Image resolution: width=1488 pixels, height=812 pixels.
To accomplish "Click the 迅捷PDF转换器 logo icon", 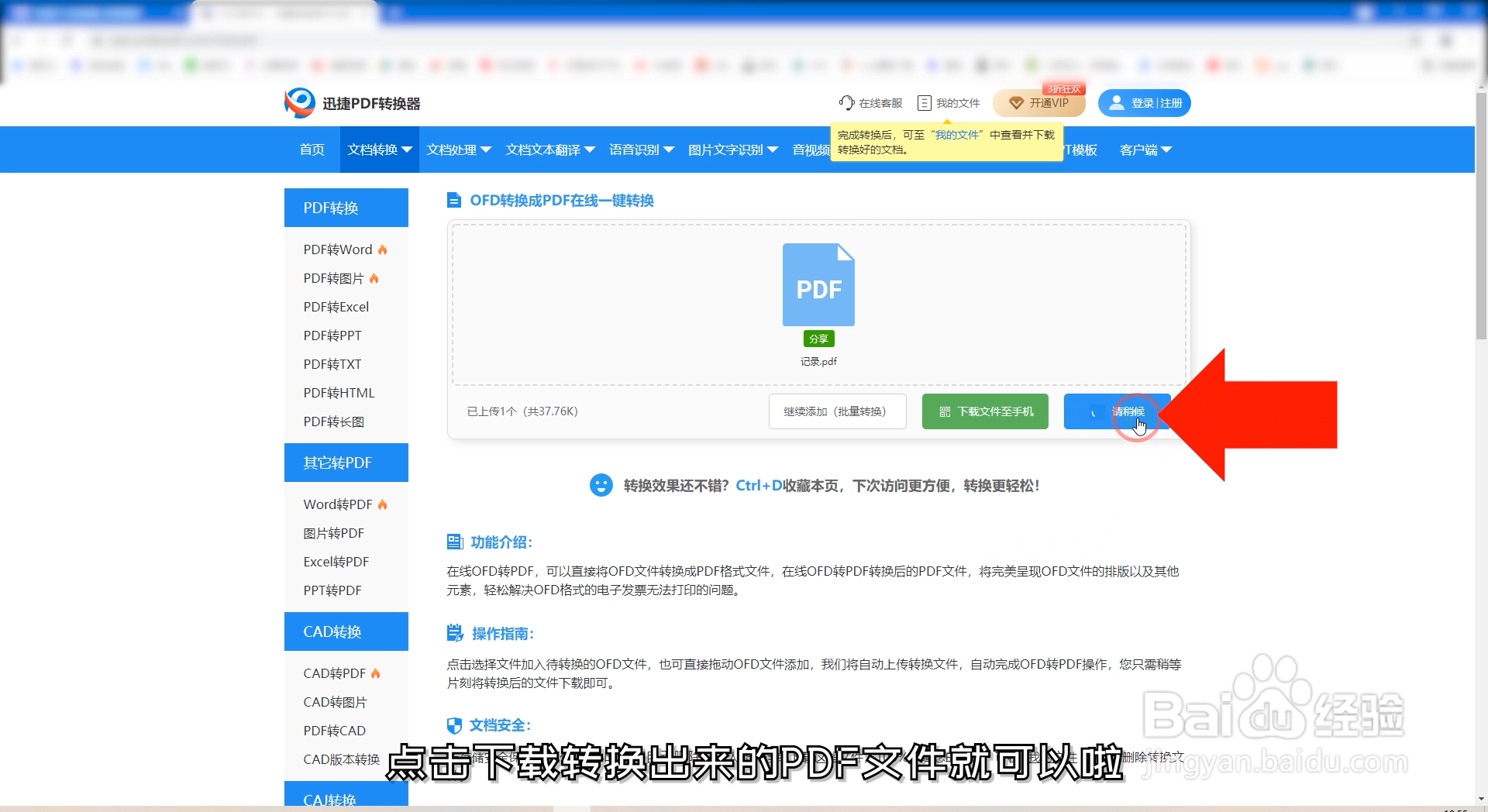I will (x=298, y=102).
